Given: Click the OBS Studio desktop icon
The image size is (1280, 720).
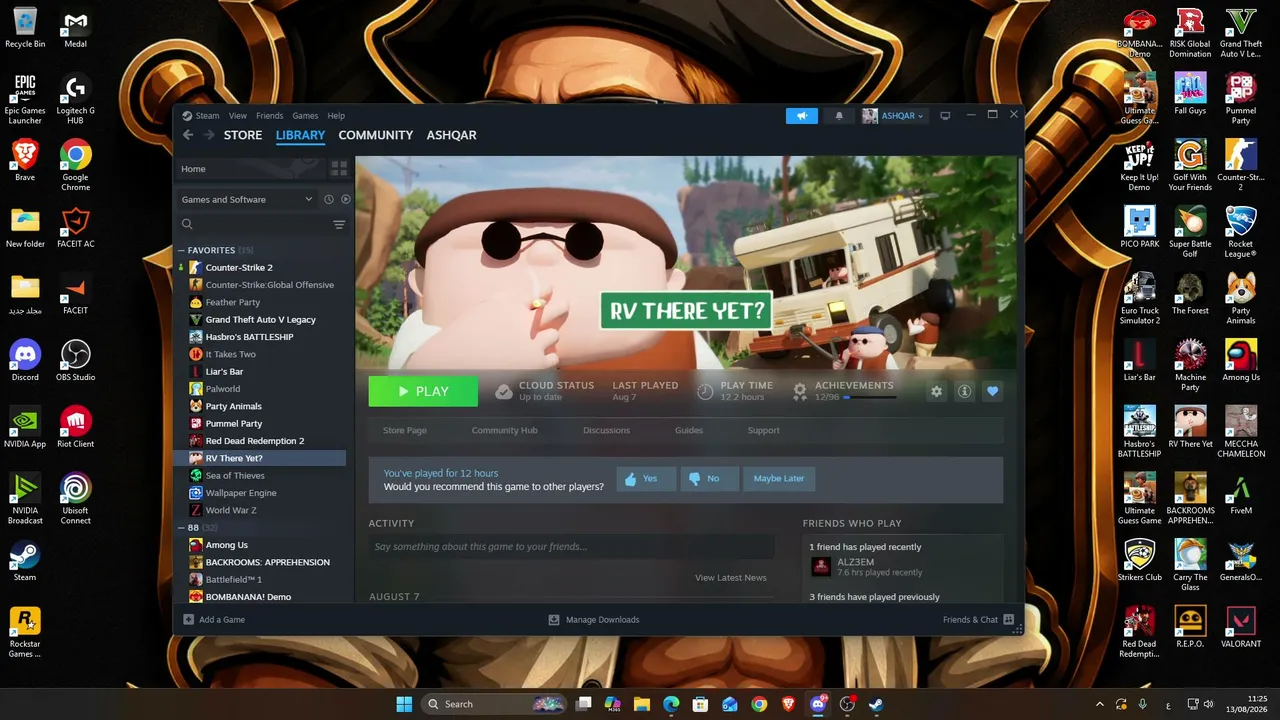Looking at the screenshot, I should pyautogui.click(x=75, y=361).
